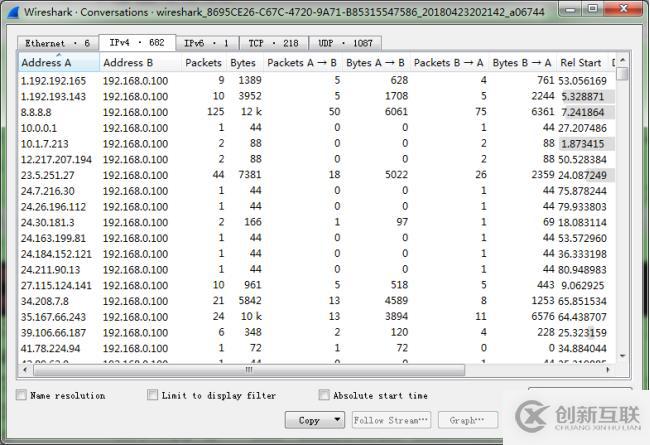This screenshot has height=445, width=650.
Task: Click Bytes B → A value 6576
Action: tap(543, 317)
